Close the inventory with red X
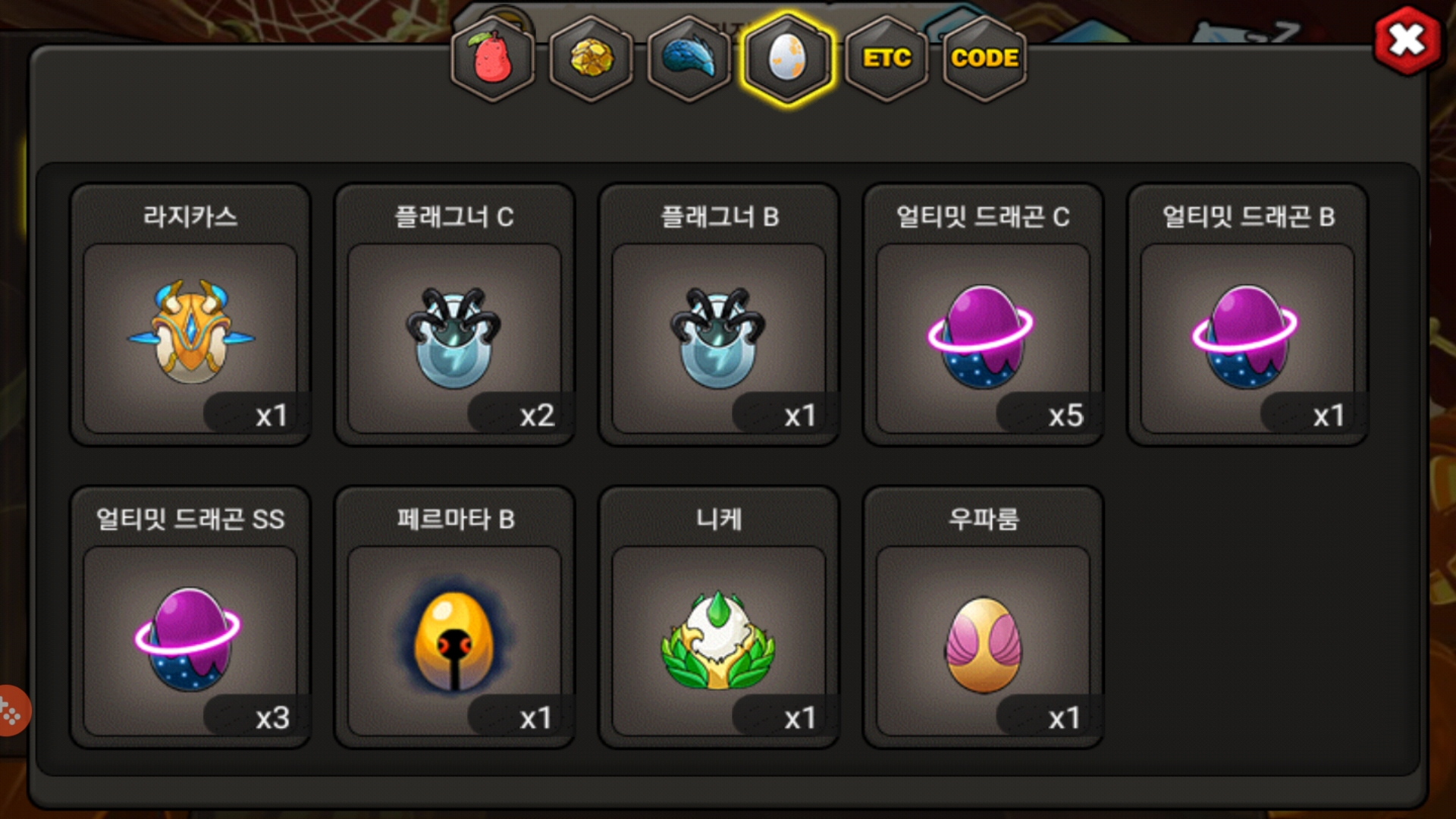The width and height of the screenshot is (1456, 819). click(1407, 40)
